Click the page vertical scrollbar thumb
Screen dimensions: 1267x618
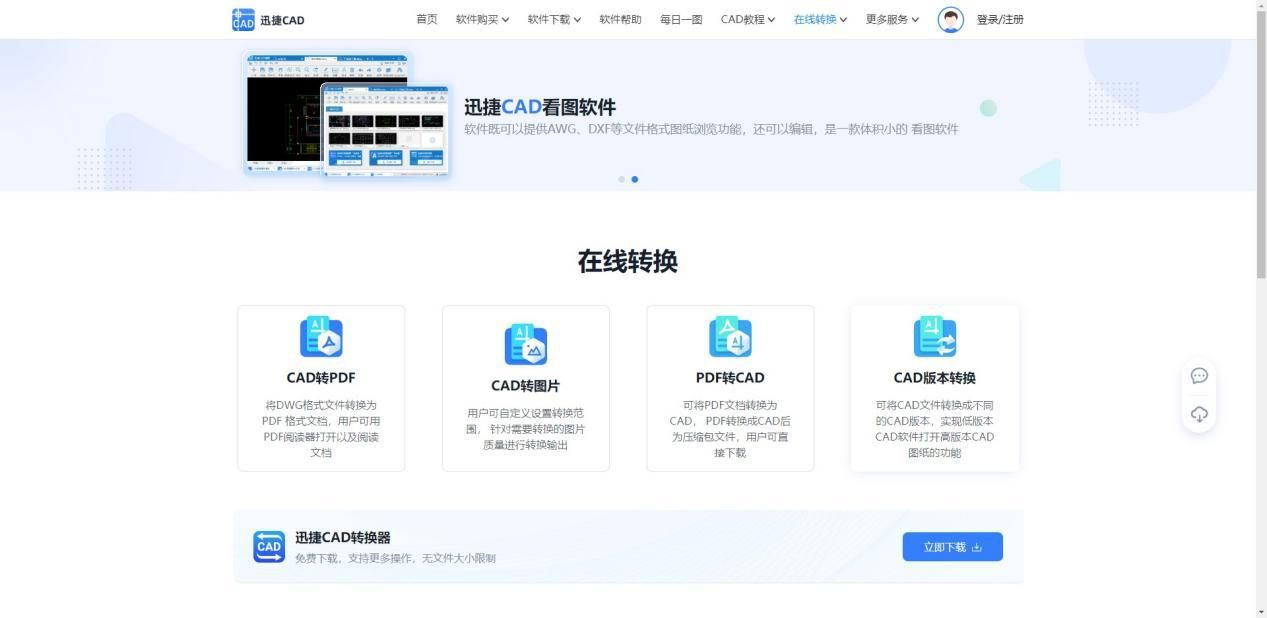tap(1261, 145)
